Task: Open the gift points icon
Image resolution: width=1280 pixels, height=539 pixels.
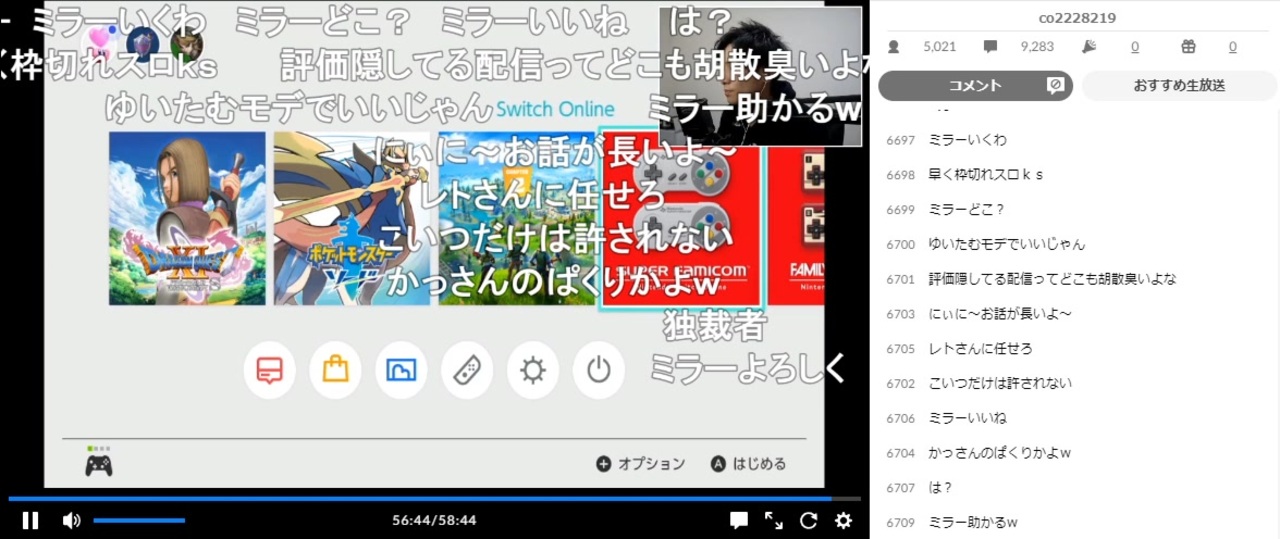Action: [x=1188, y=46]
